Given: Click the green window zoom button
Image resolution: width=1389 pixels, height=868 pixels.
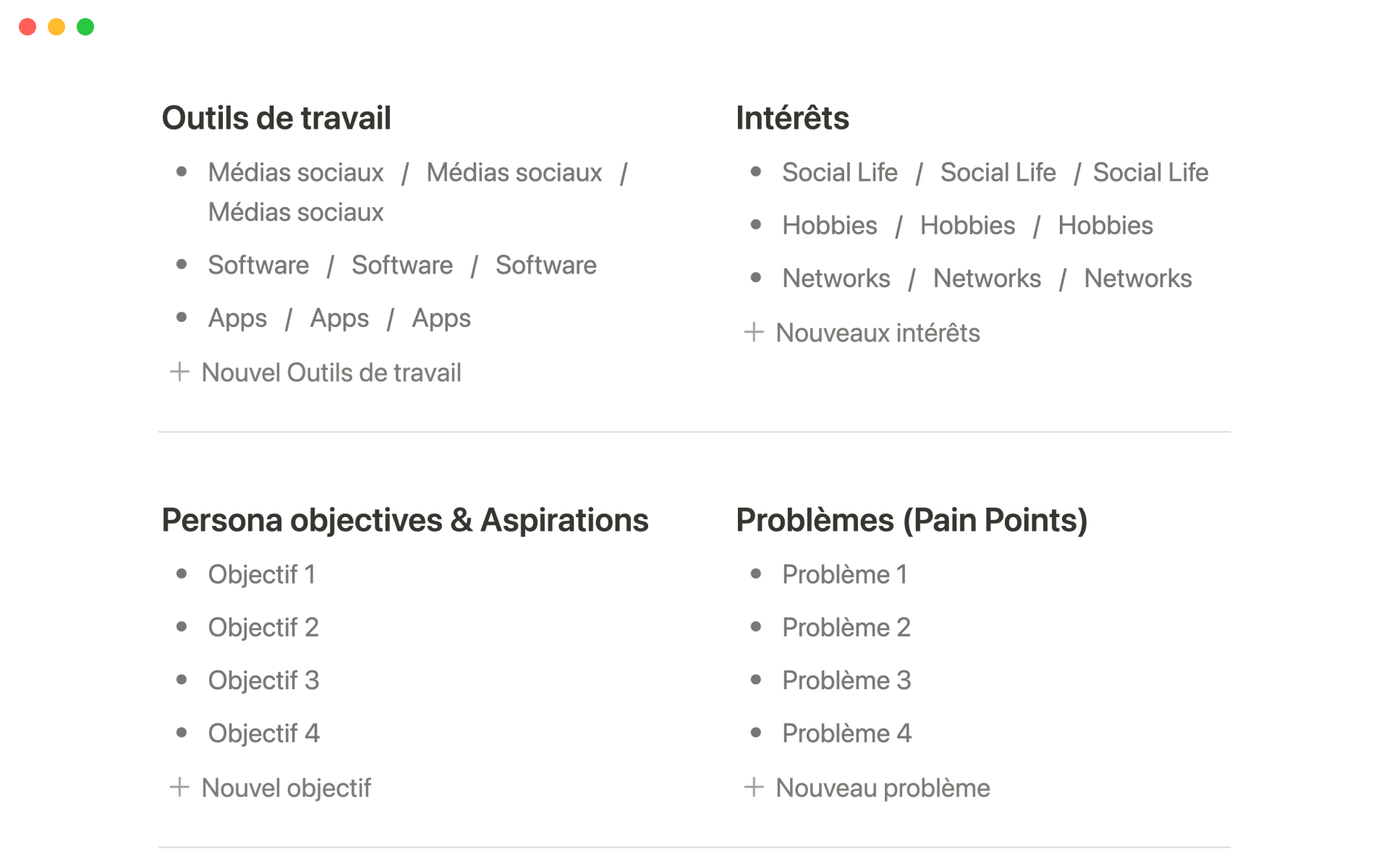Looking at the screenshot, I should point(85,27).
